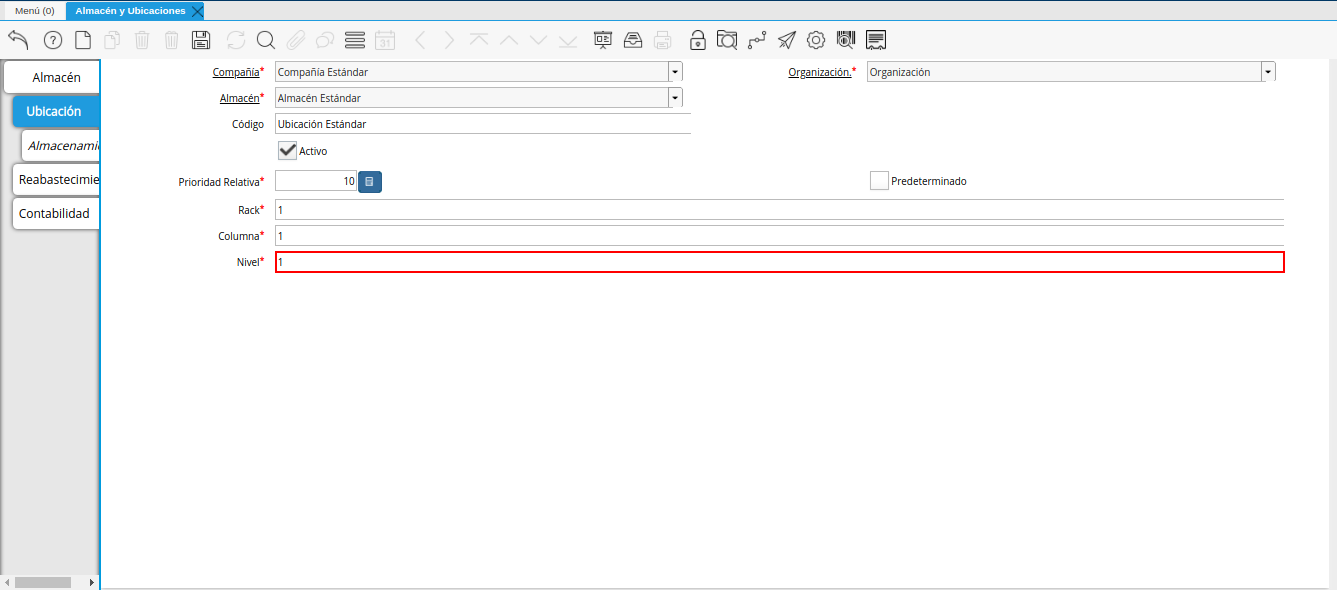1337x590 pixels.
Task: Click the Print printer icon
Action: [662, 40]
